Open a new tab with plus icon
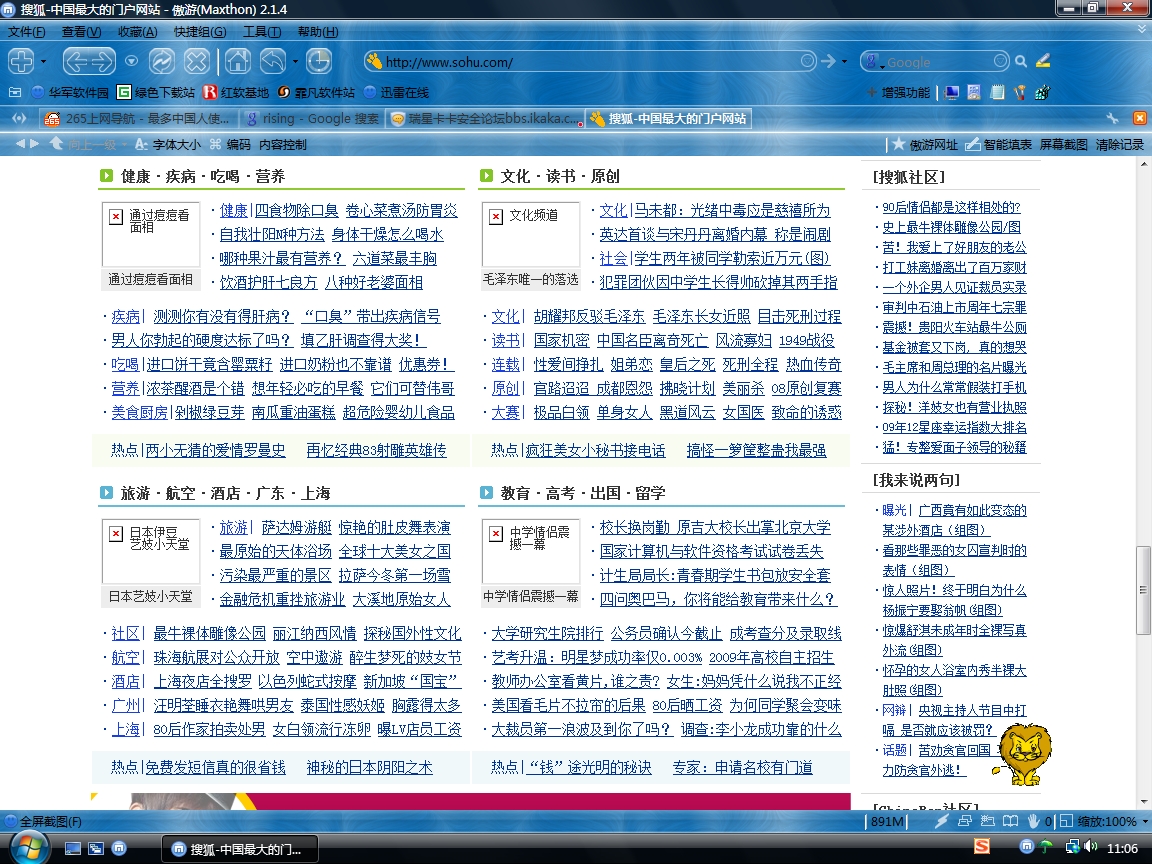 click(21, 61)
